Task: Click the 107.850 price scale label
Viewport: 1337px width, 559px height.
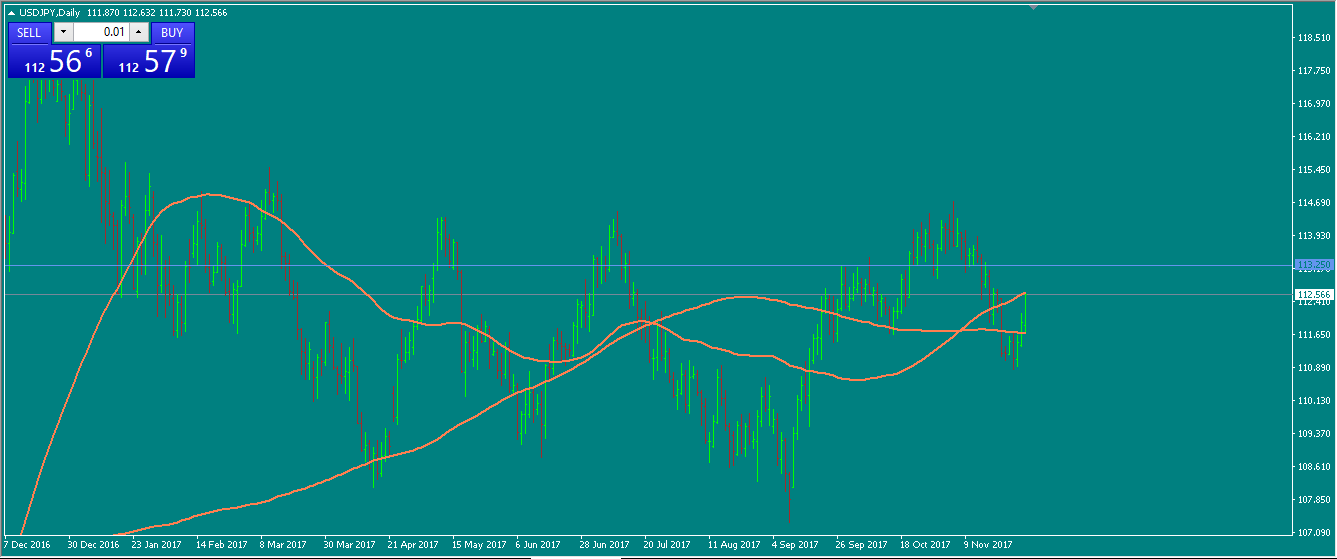Action: point(1313,500)
